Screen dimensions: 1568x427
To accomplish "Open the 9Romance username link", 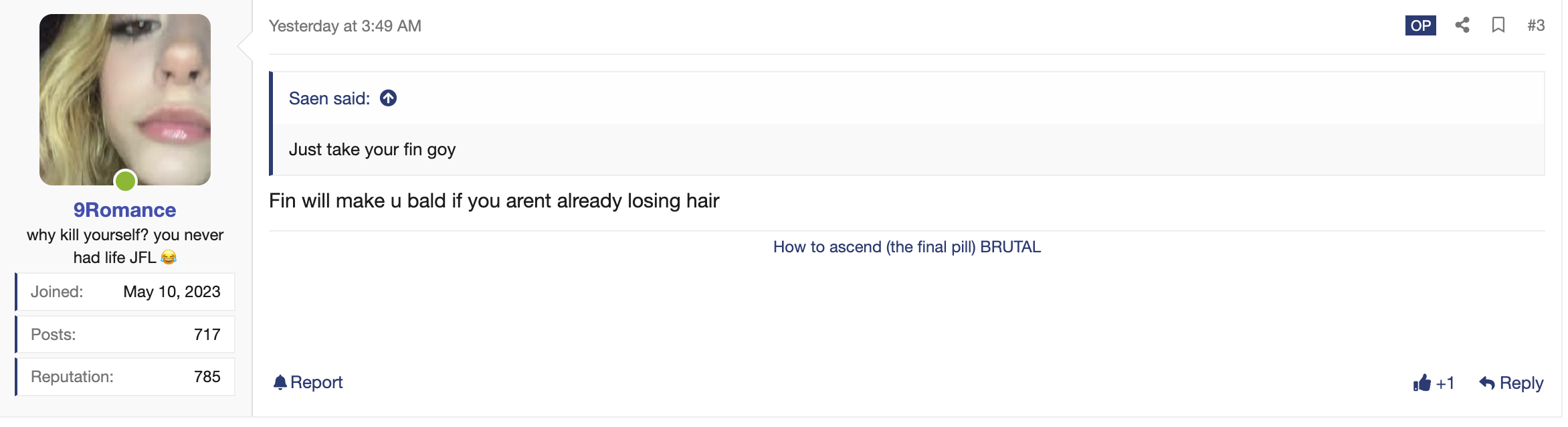I will pos(125,210).
